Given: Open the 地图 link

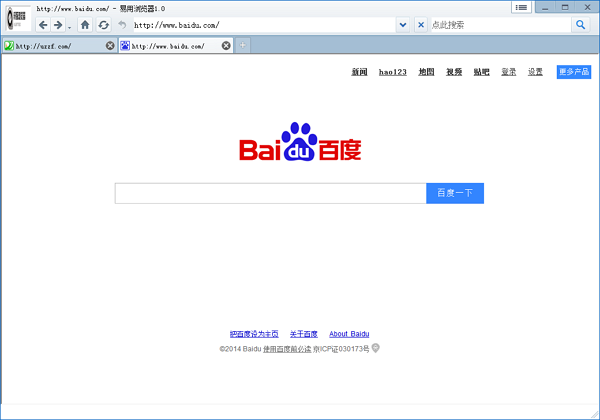Looking at the screenshot, I should click(426, 72).
